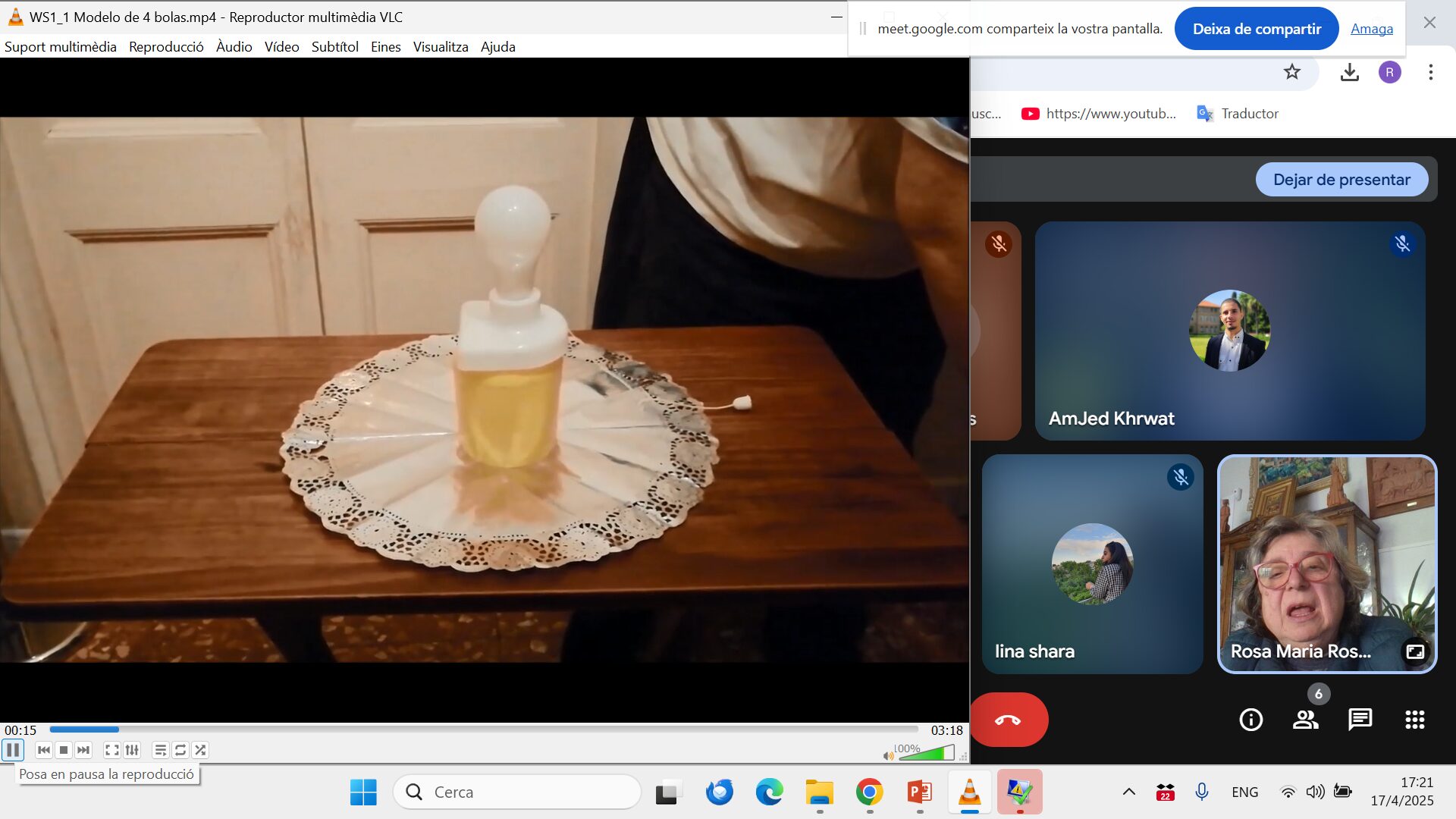The image size is (1456, 819).
Task: Minimize the VLC window
Action: coord(836,17)
